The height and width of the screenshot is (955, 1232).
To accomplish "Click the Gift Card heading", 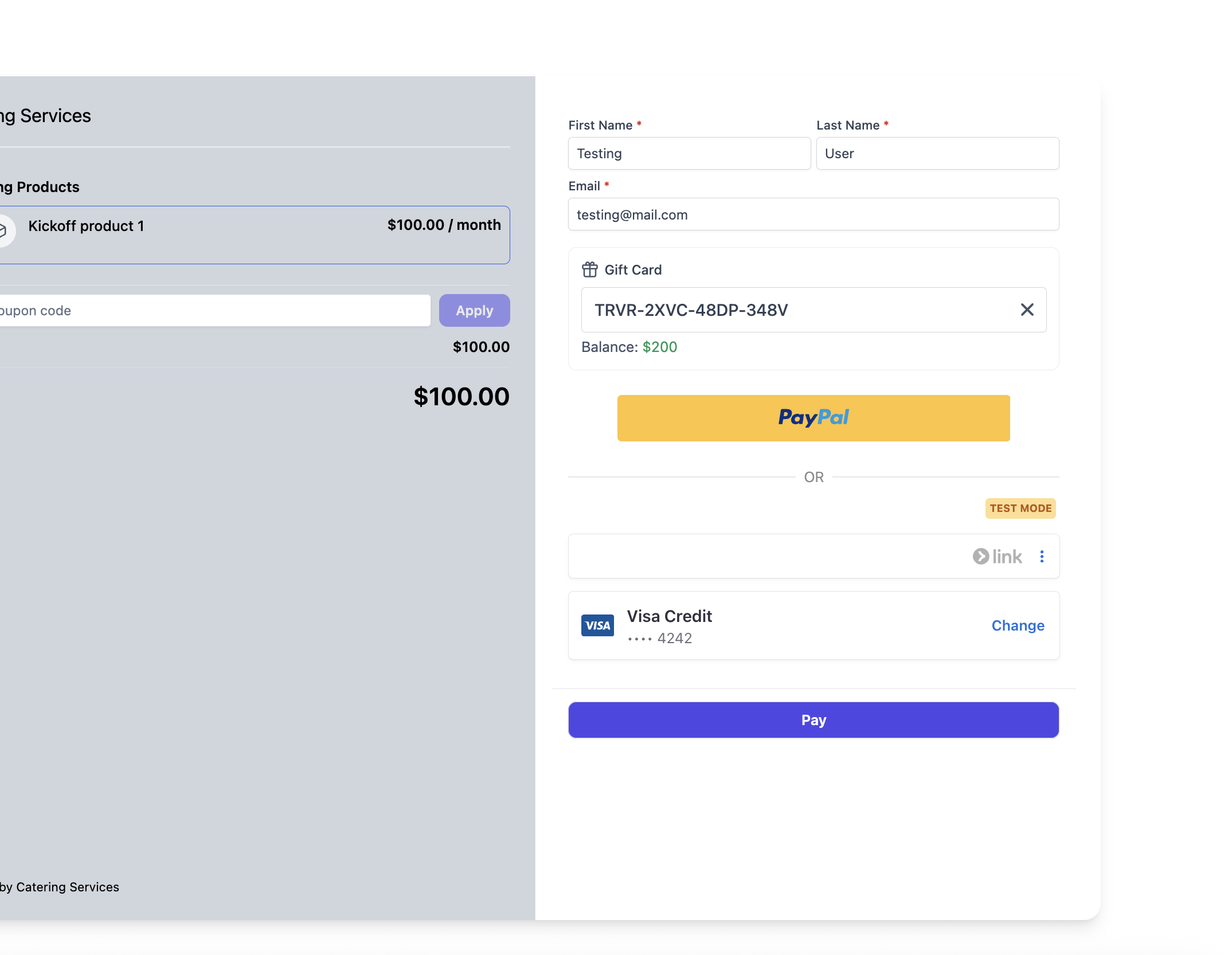I will click(x=633, y=269).
